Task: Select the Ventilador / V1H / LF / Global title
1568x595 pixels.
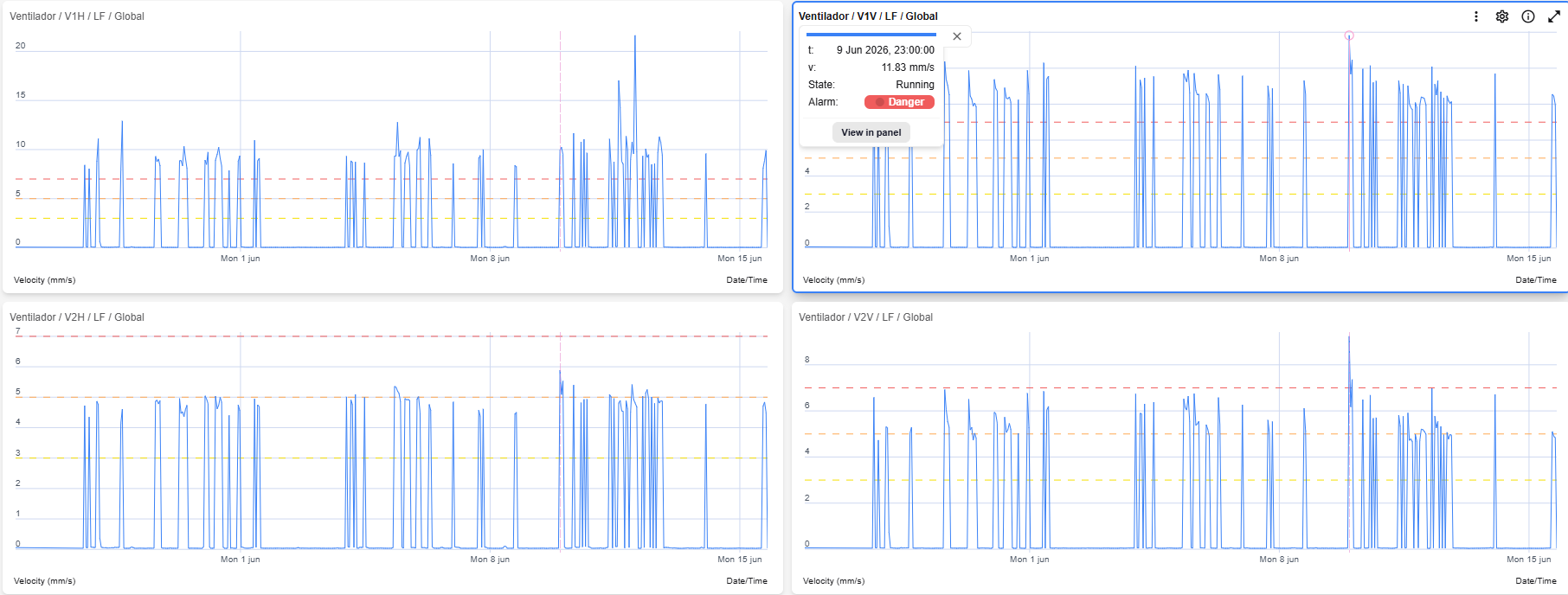Action: pos(77,16)
